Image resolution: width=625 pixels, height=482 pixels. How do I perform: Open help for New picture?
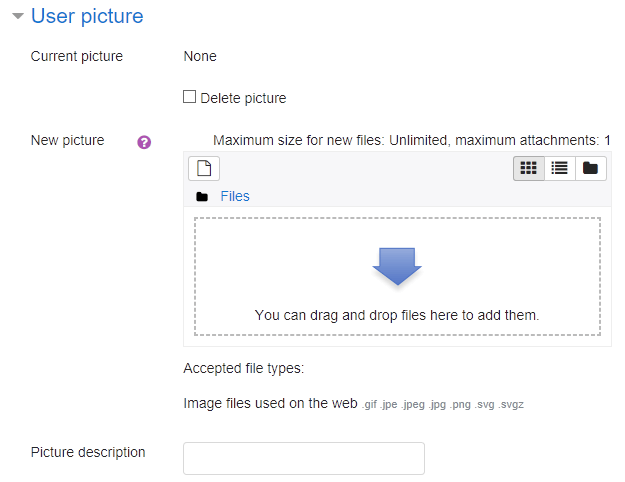pyautogui.click(x=144, y=142)
